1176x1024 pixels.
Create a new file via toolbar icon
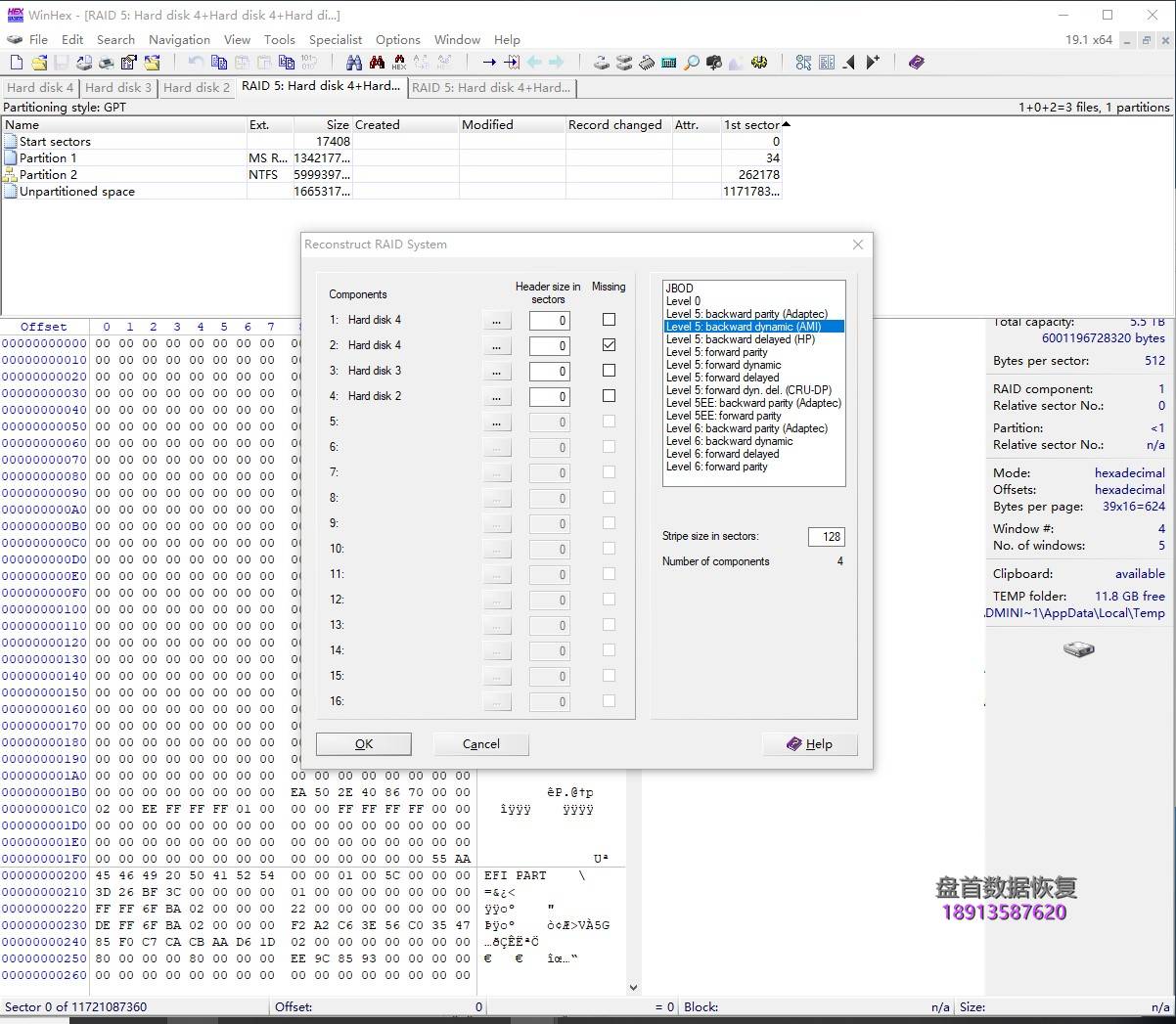(16, 62)
